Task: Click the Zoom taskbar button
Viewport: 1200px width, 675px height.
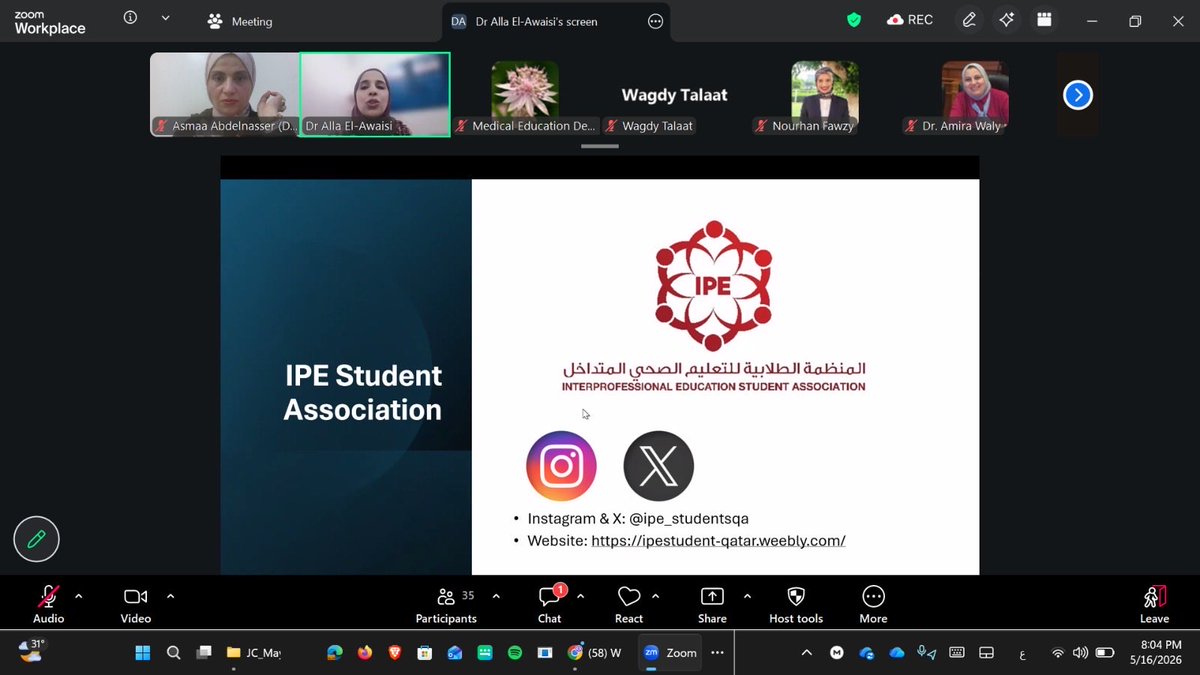Action: [x=669, y=653]
